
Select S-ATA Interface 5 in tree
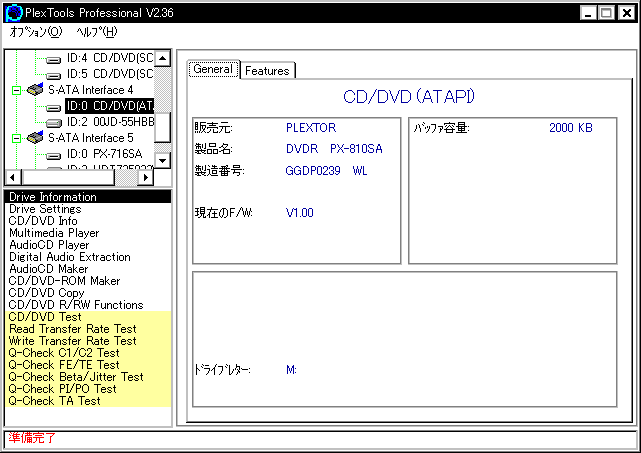pyautogui.click(x=91, y=138)
